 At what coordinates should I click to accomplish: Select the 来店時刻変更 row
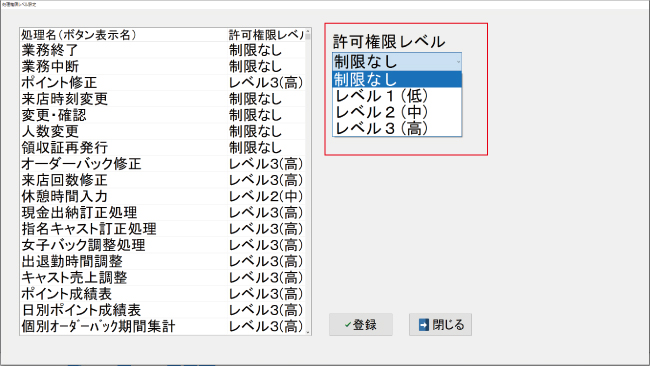[162, 99]
